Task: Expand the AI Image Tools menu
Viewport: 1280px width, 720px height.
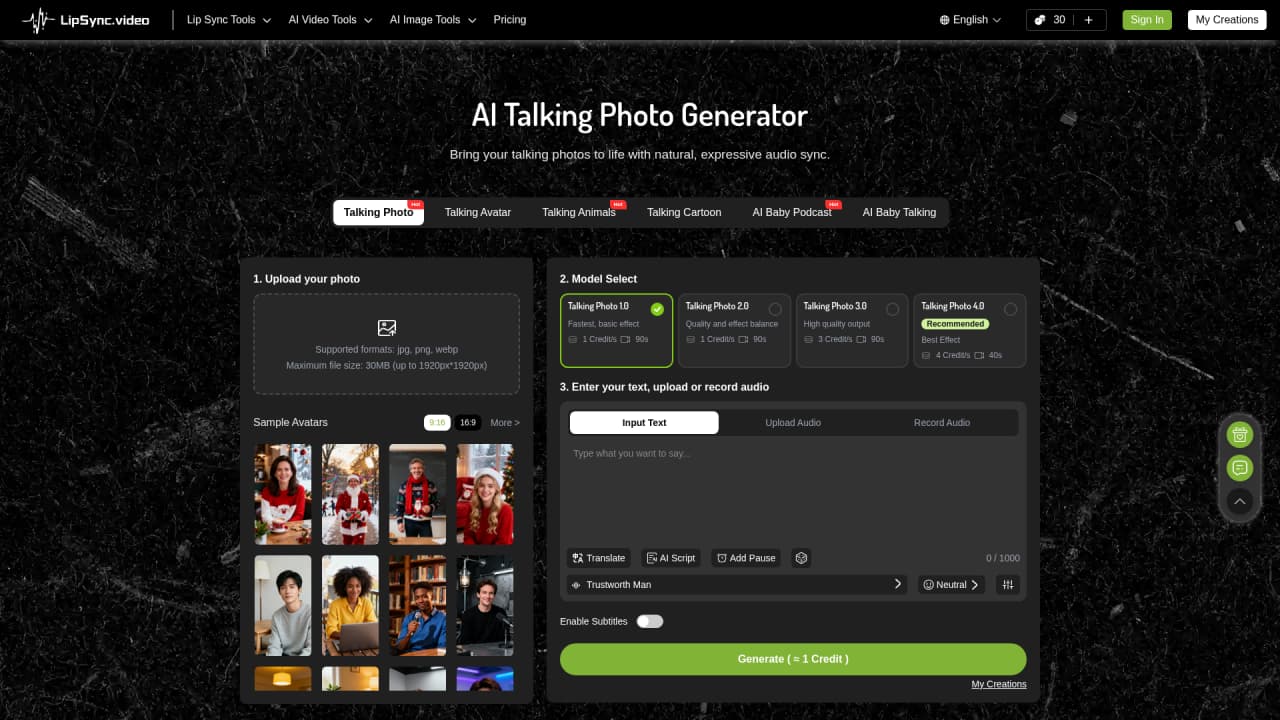Action: 433,20
